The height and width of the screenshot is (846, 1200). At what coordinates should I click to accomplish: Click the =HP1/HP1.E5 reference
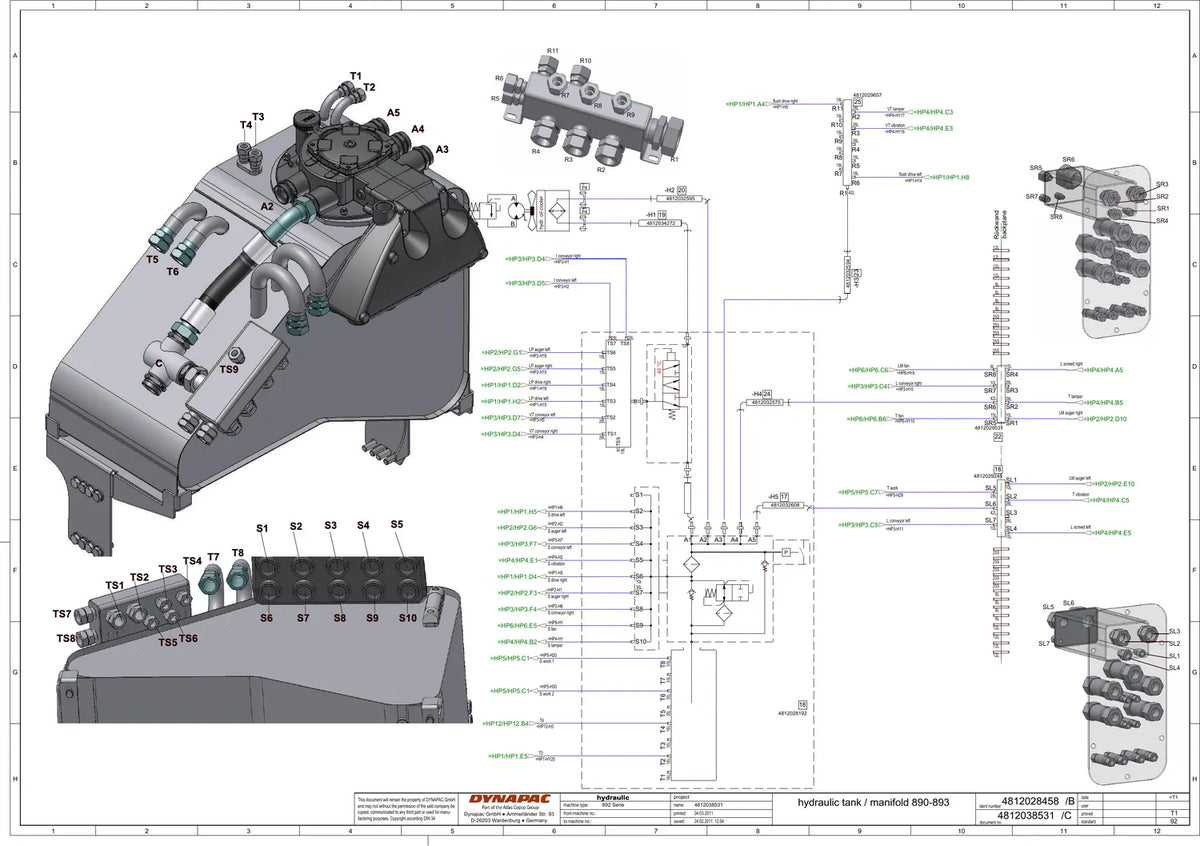[508, 756]
